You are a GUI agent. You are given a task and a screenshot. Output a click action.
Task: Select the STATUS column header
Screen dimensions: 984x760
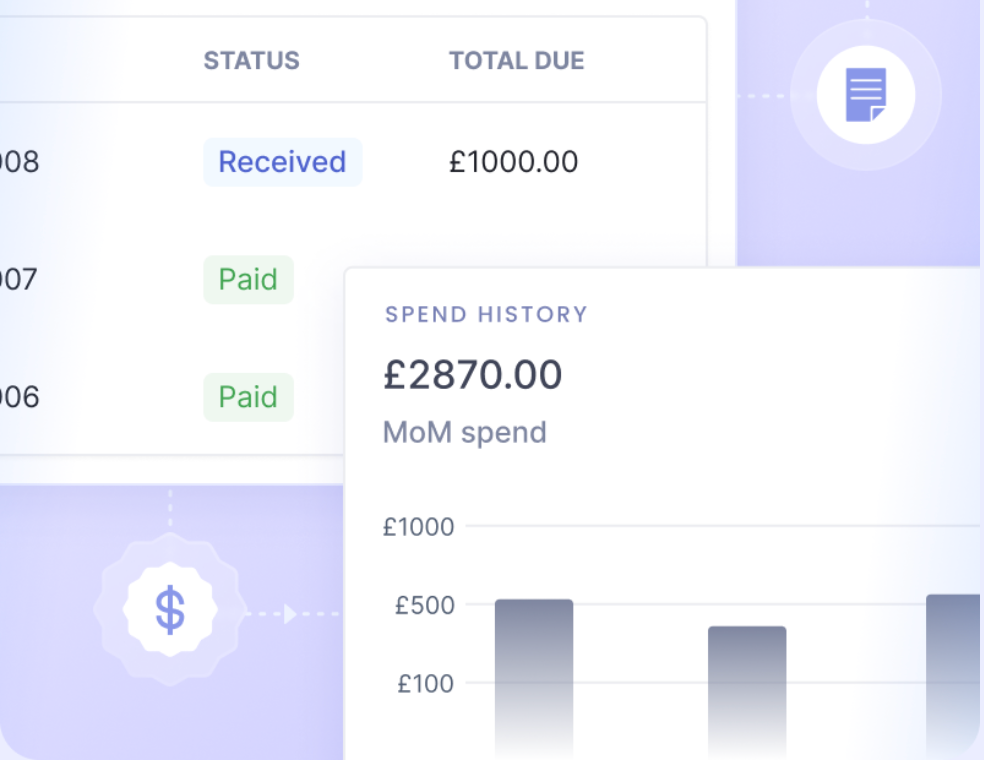[x=251, y=60]
